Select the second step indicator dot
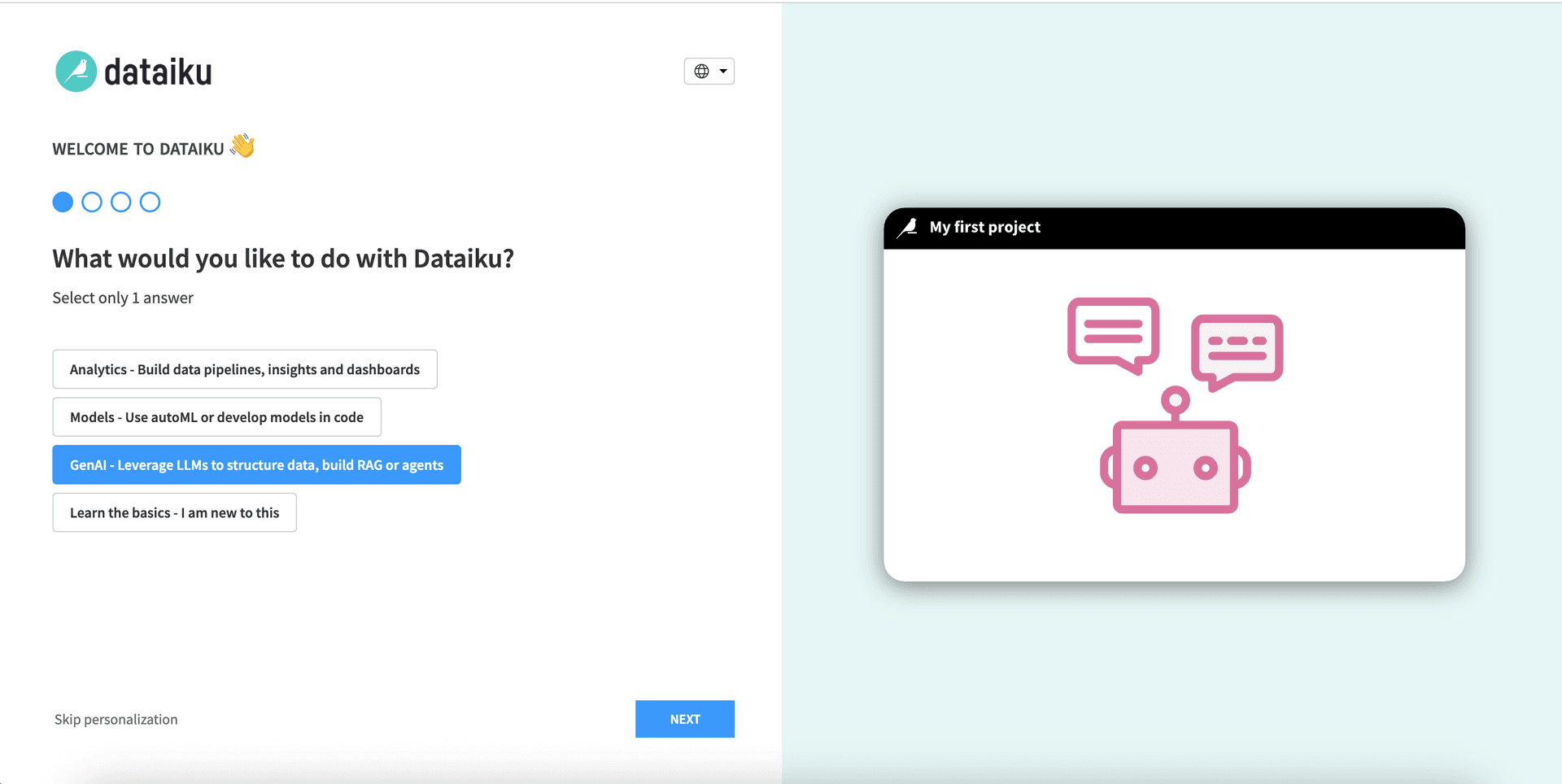The height and width of the screenshot is (784, 1562). [x=92, y=202]
